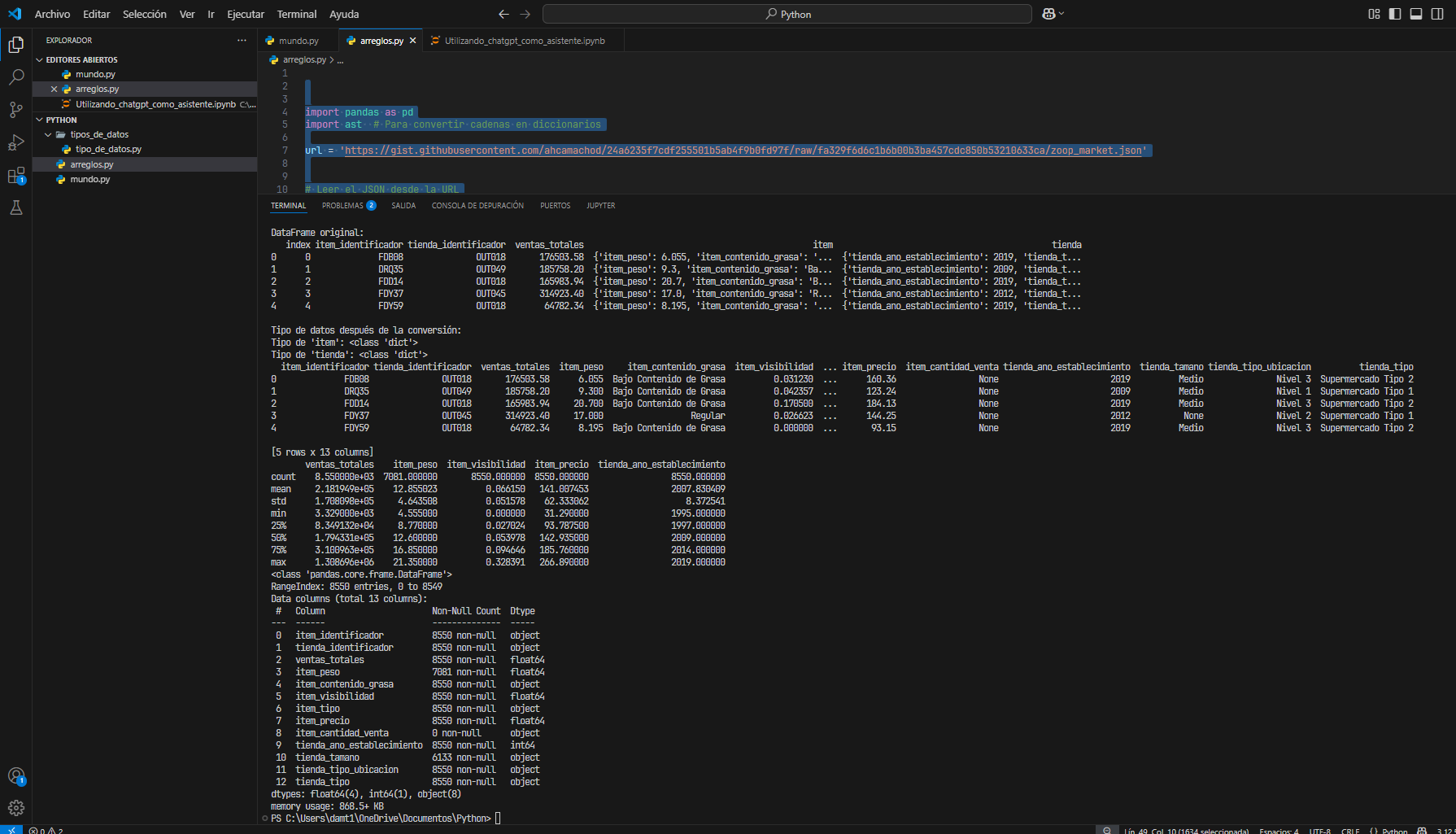Open the Manage gear menu
This screenshot has width=1456, height=834.
coord(15,808)
